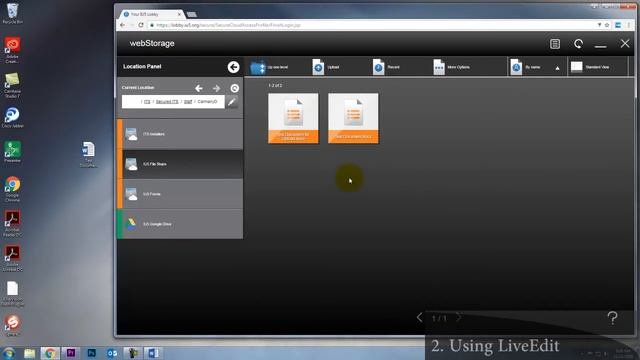Select the third cloud location entry
Image resolution: width=640 pixels, height=360 pixels.
click(180, 194)
